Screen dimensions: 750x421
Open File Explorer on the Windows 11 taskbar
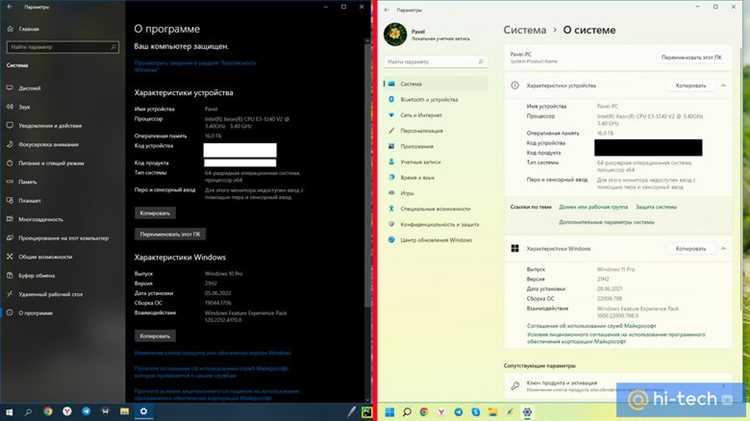pos(492,412)
